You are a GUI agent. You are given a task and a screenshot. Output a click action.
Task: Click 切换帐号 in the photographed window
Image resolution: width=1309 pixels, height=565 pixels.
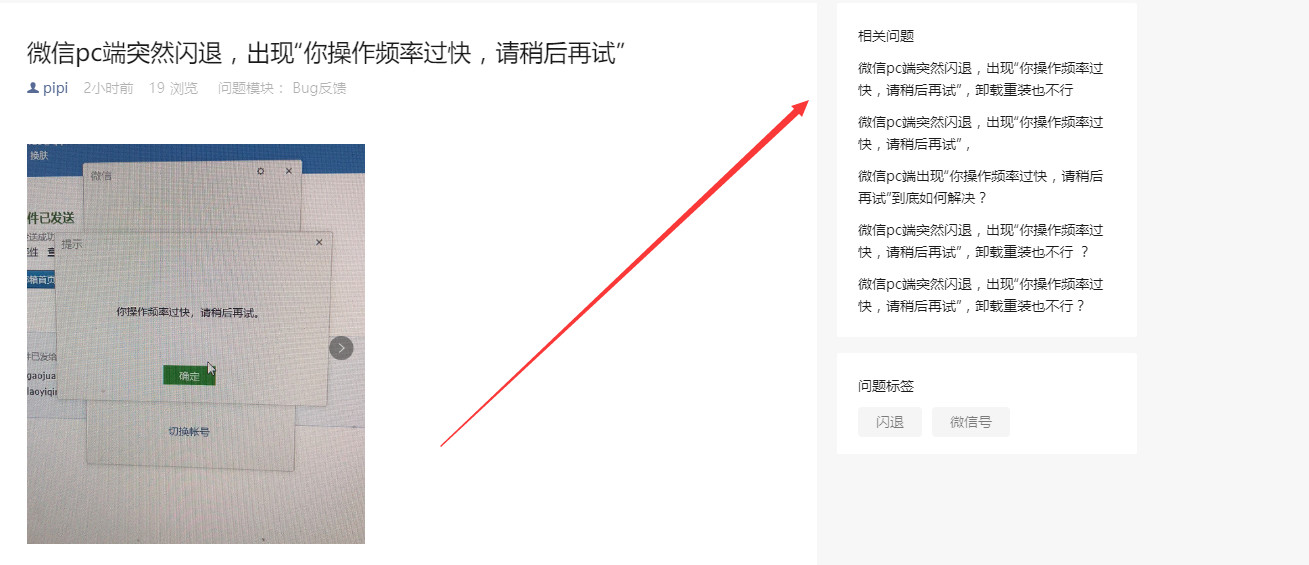(x=188, y=432)
